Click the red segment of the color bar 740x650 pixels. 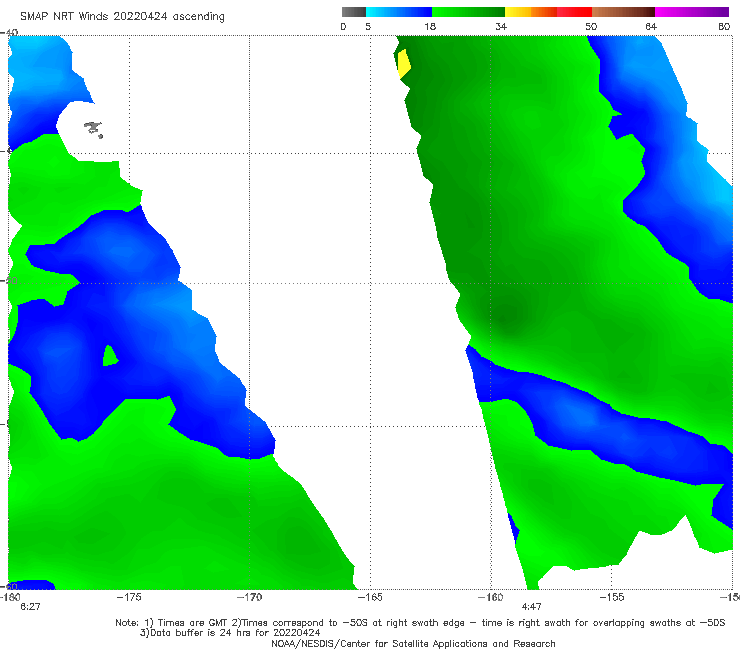click(574, 12)
